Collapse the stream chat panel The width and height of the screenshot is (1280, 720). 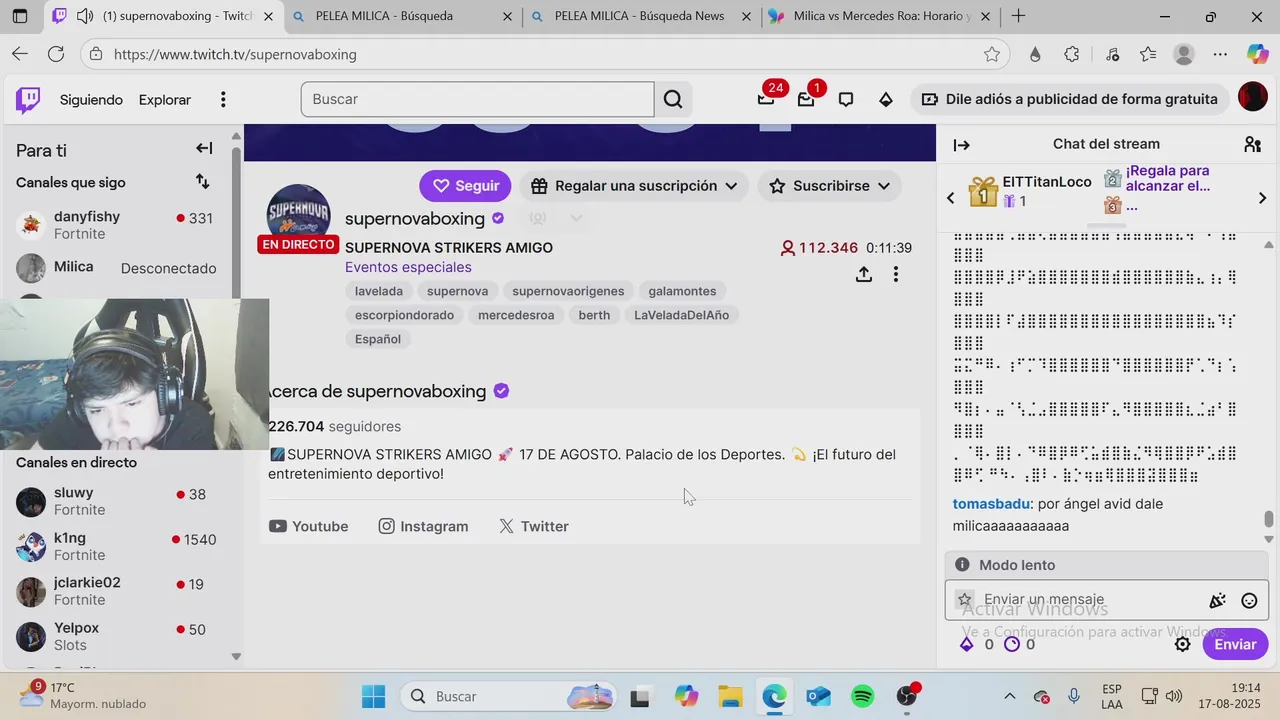pyautogui.click(x=961, y=145)
